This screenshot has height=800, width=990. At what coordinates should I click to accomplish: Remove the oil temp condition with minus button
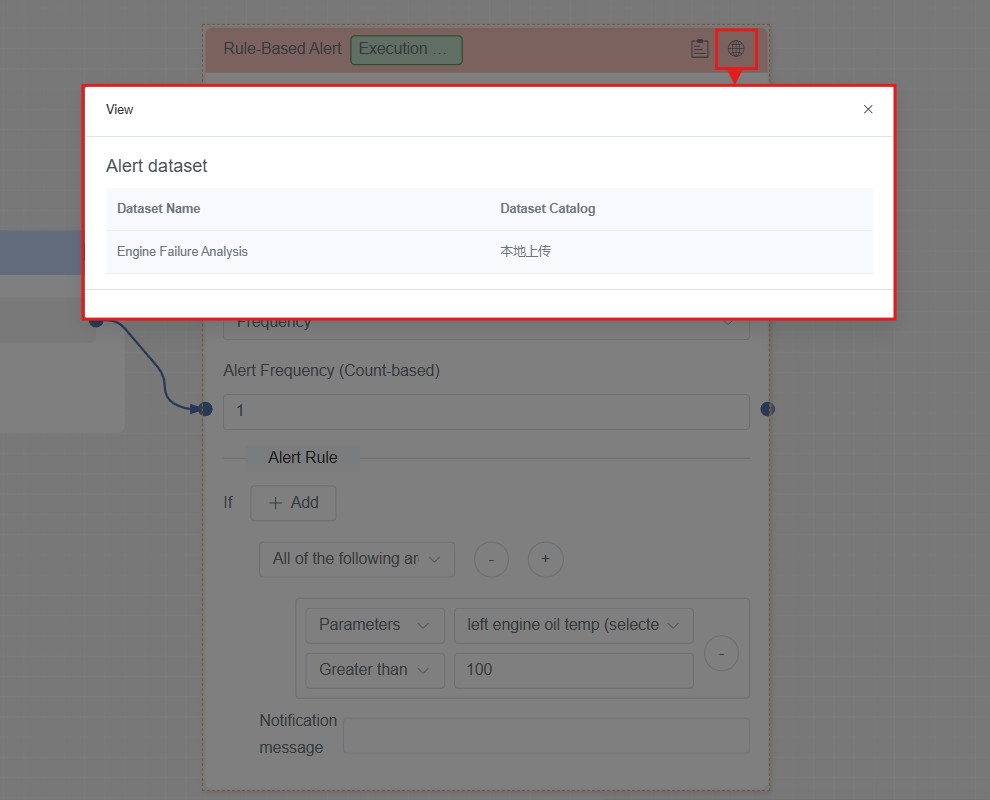coord(721,653)
